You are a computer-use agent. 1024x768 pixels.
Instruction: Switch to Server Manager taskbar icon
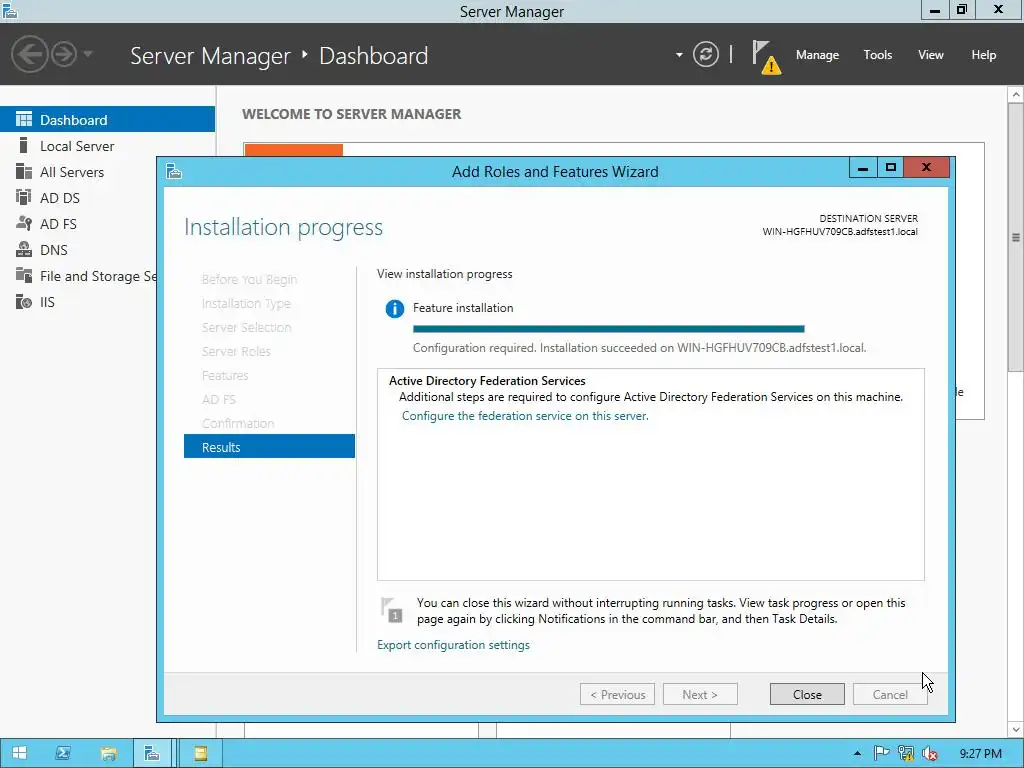(152, 753)
